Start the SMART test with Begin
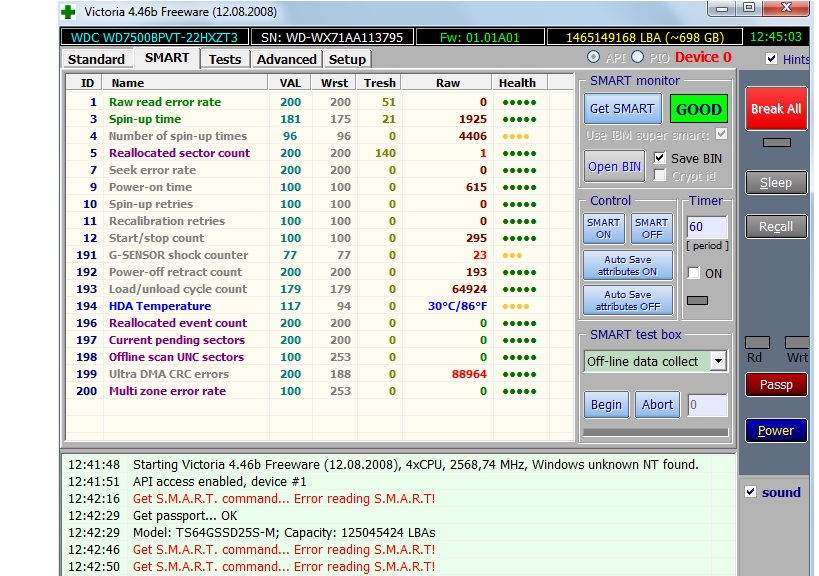This screenshot has width=819, height=576. coord(606,405)
